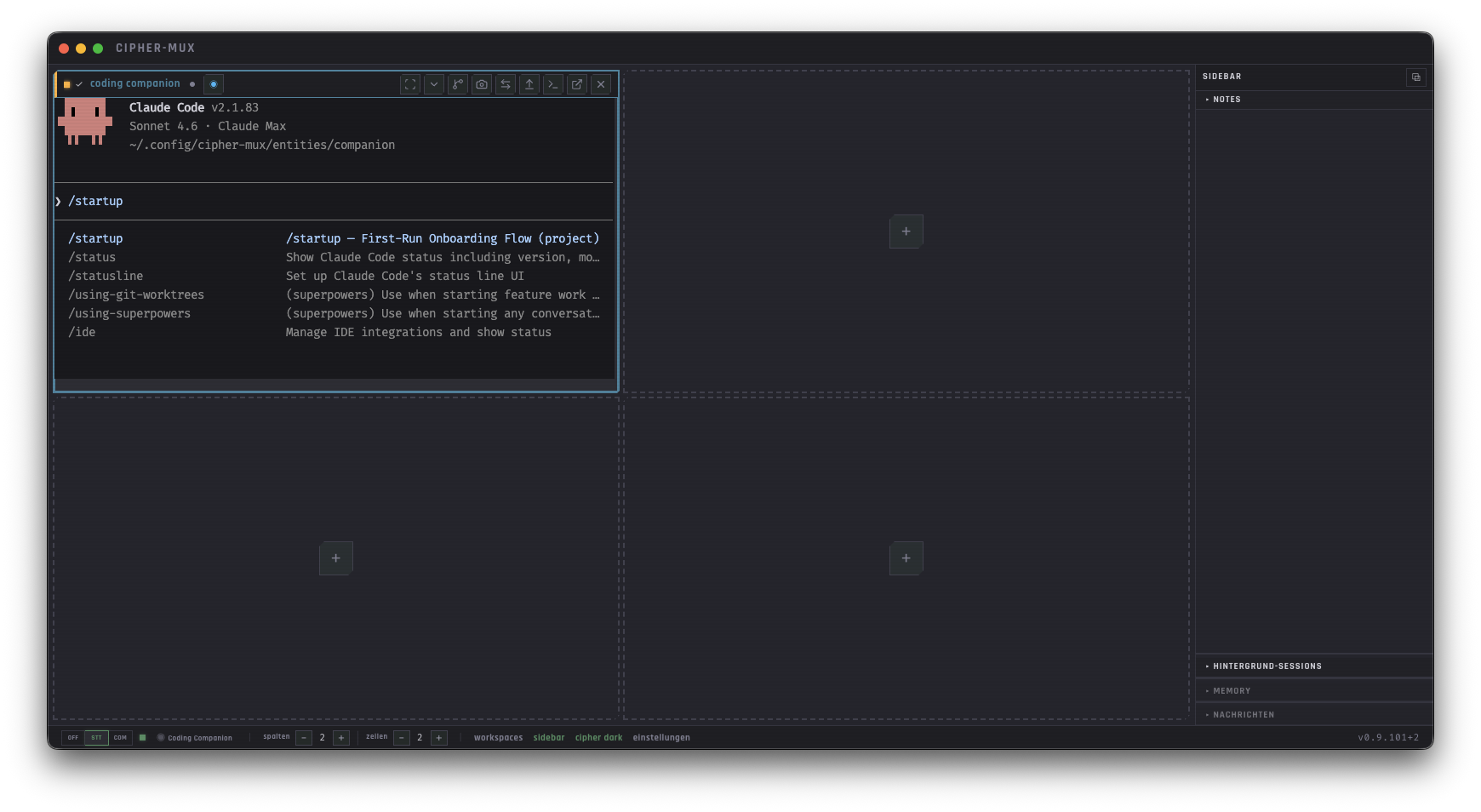Viewport: 1481px width, 812px height.
Task: Increase zeilen row count
Action: pyautogui.click(x=439, y=738)
